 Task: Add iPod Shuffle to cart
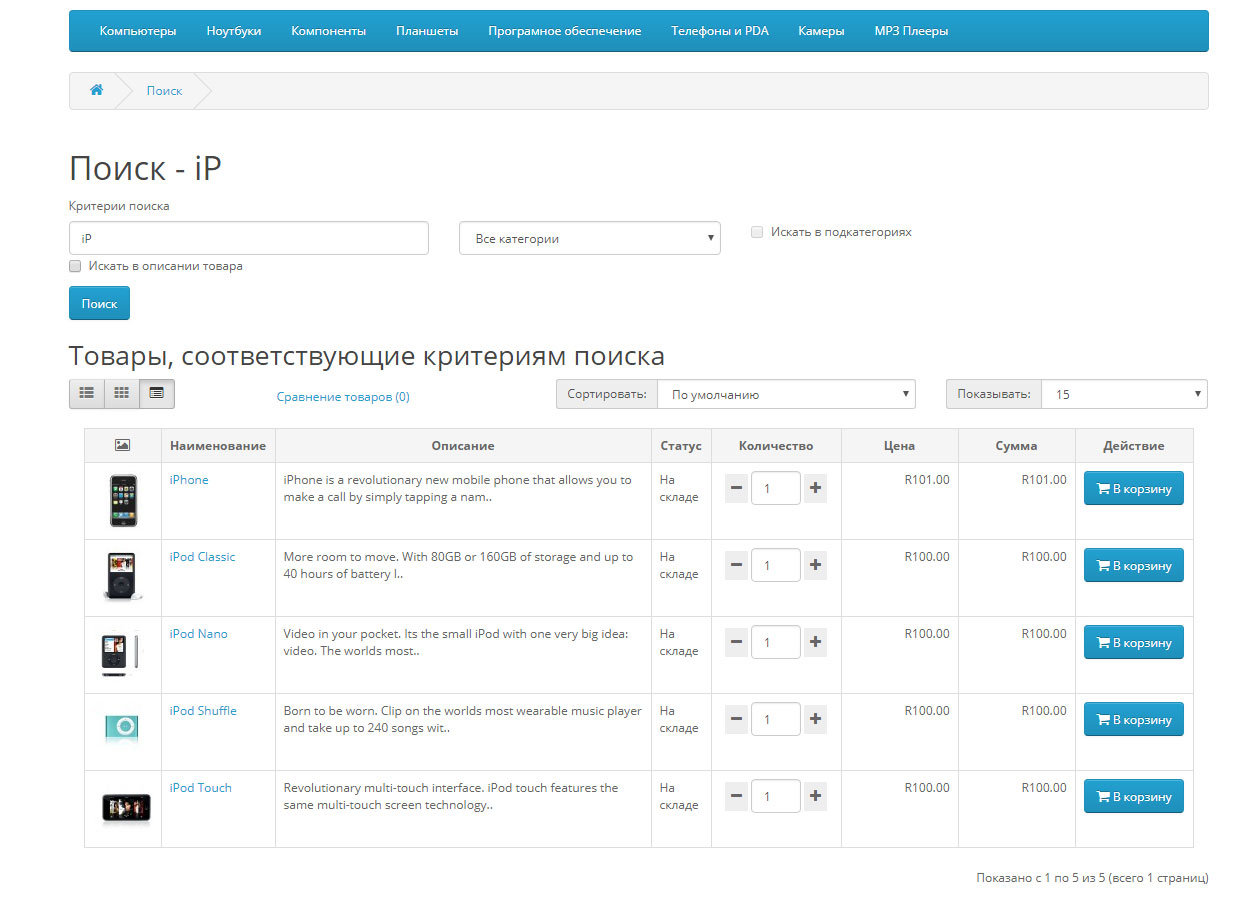pos(1134,719)
